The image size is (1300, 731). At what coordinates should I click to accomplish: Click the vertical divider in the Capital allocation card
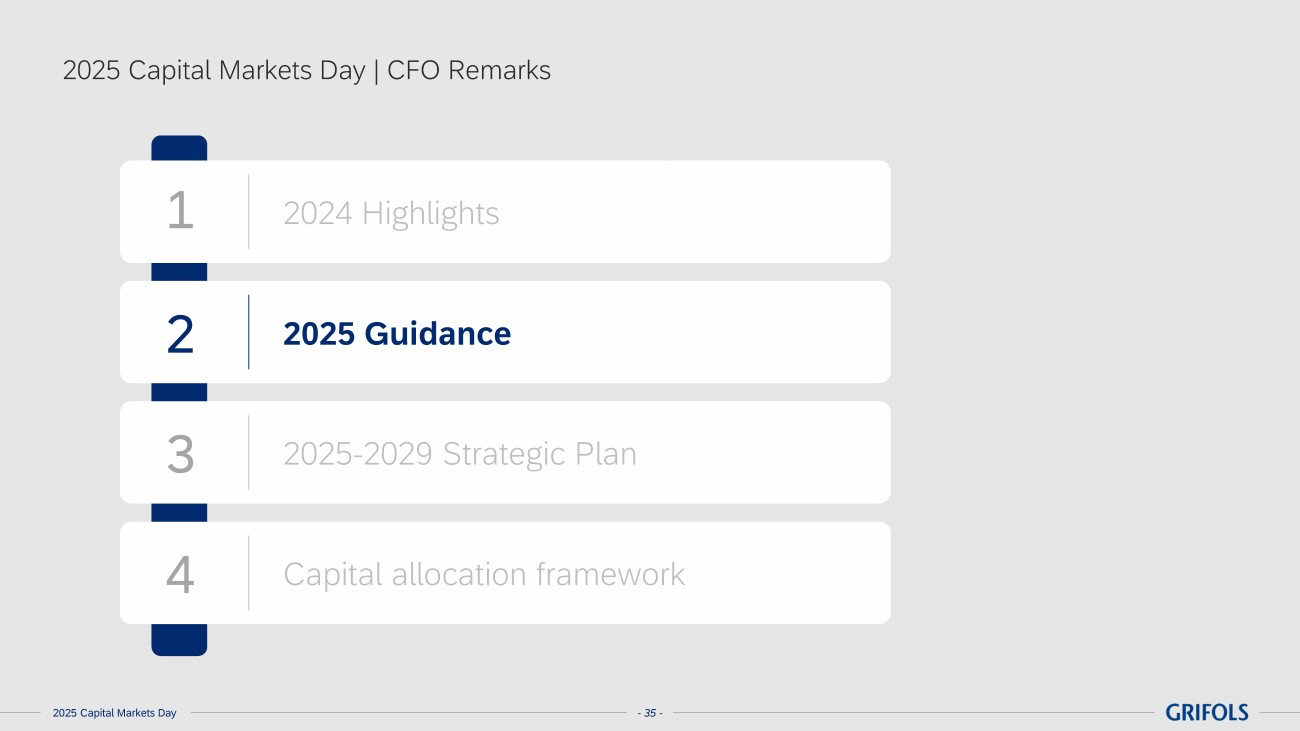(x=249, y=573)
